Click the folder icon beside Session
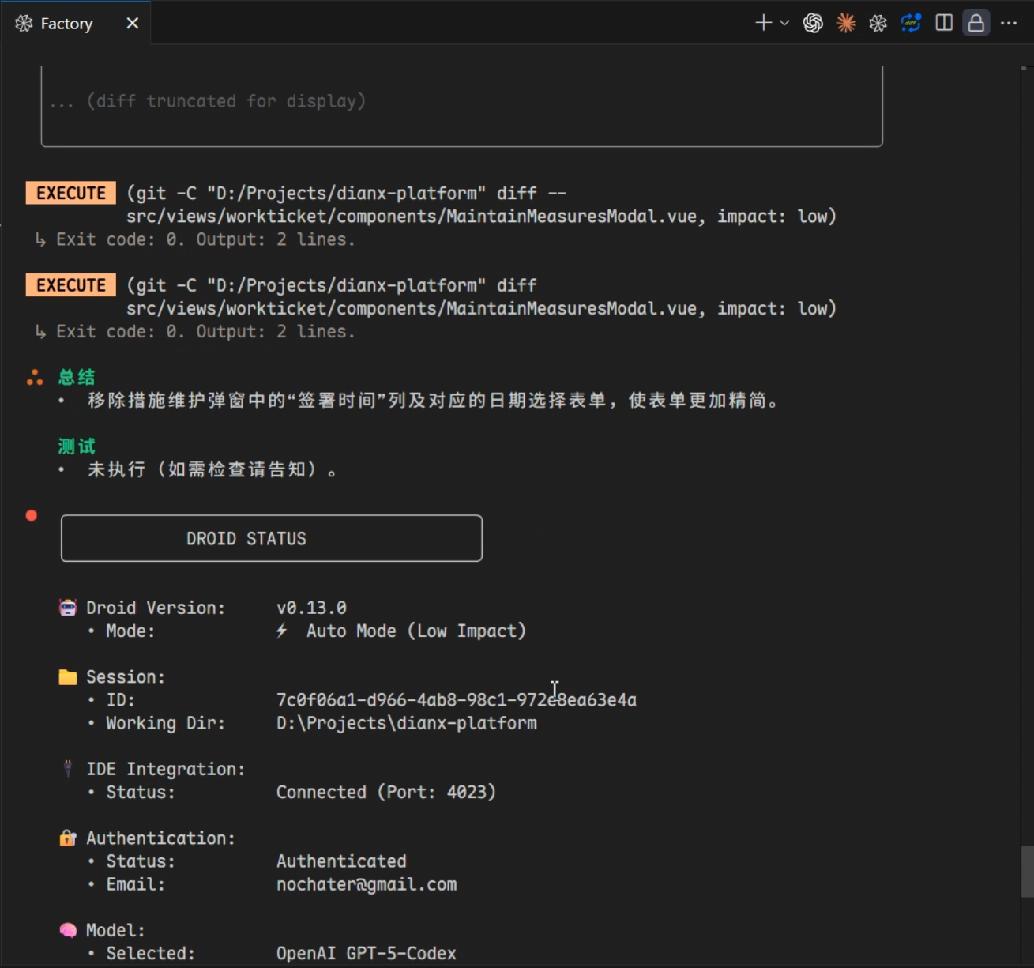Image resolution: width=1034 pixels, height=968 pixels. click(68, 677)
